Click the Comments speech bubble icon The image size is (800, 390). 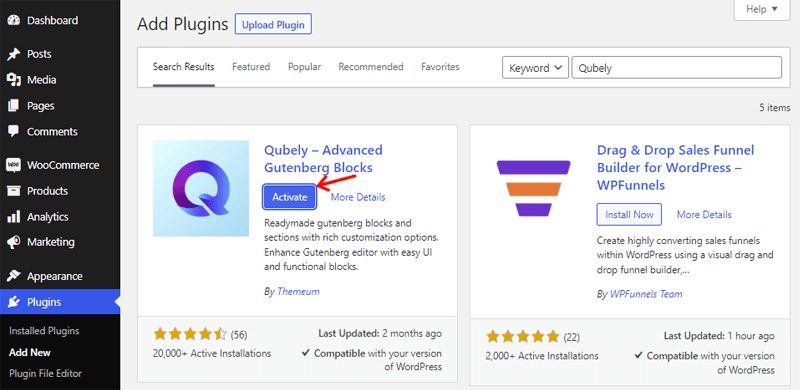tap(14, 131)
